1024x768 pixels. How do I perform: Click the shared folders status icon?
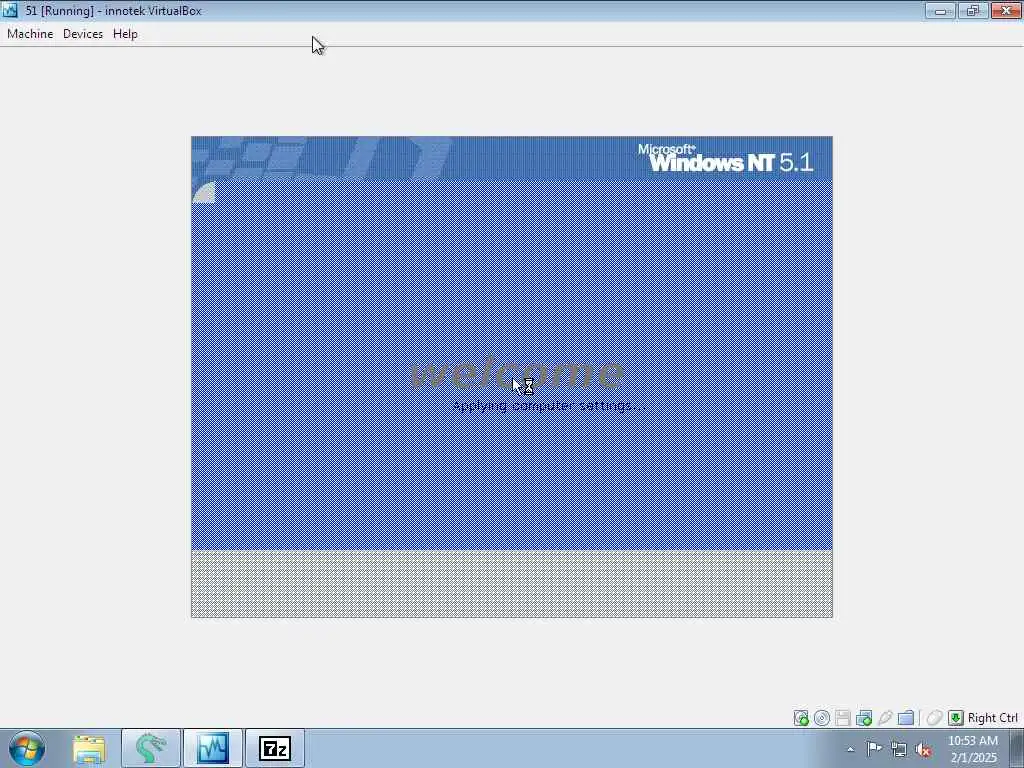(x=906, y=718)
